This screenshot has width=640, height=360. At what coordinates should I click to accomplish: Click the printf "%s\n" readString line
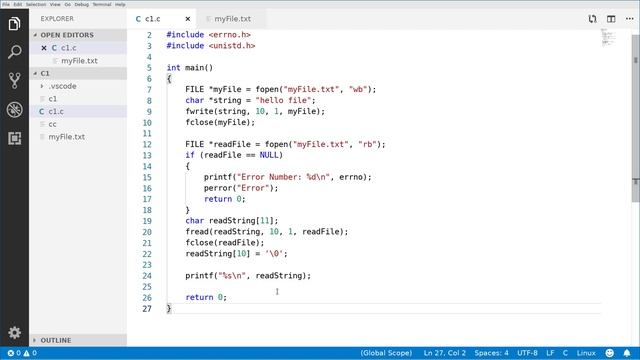(x=248, y=276)
